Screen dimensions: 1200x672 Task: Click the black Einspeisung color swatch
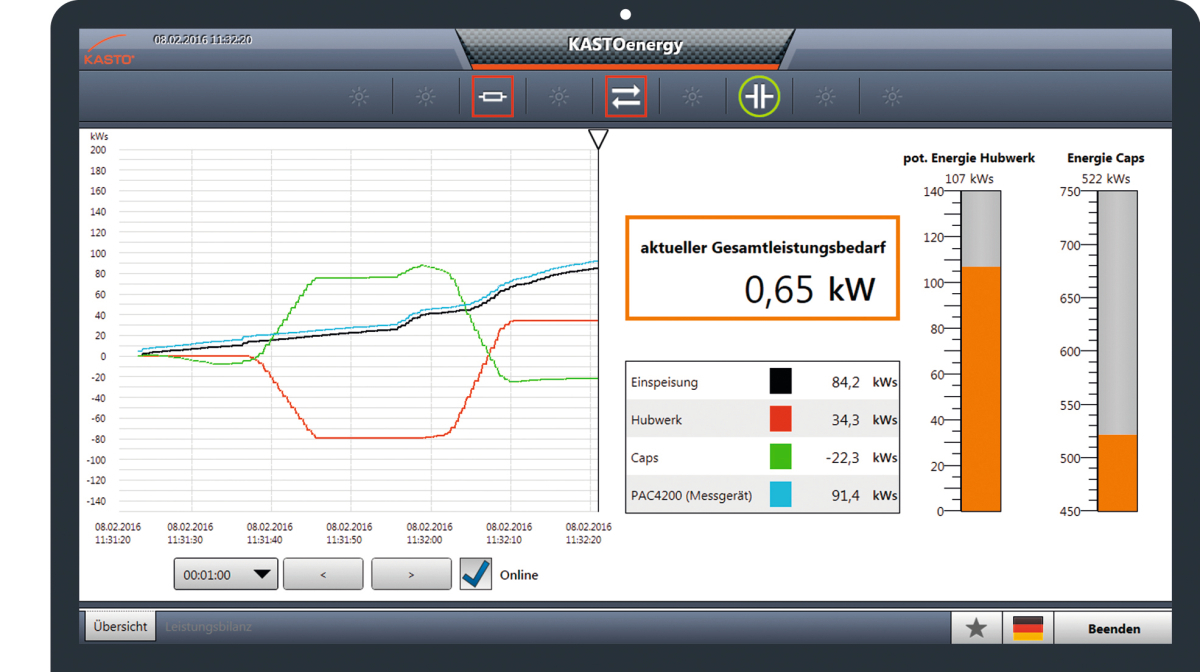(x=780, y=381)
